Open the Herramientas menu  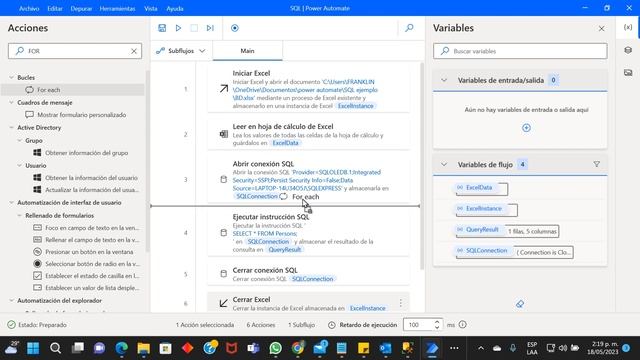[x=118, y=8]
